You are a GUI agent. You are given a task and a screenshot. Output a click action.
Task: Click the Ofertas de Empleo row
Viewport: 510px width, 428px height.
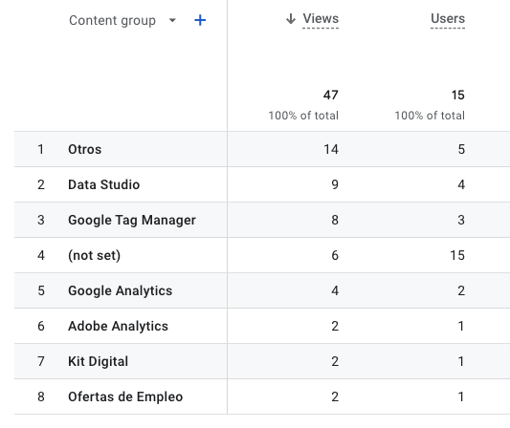point(262,397)
